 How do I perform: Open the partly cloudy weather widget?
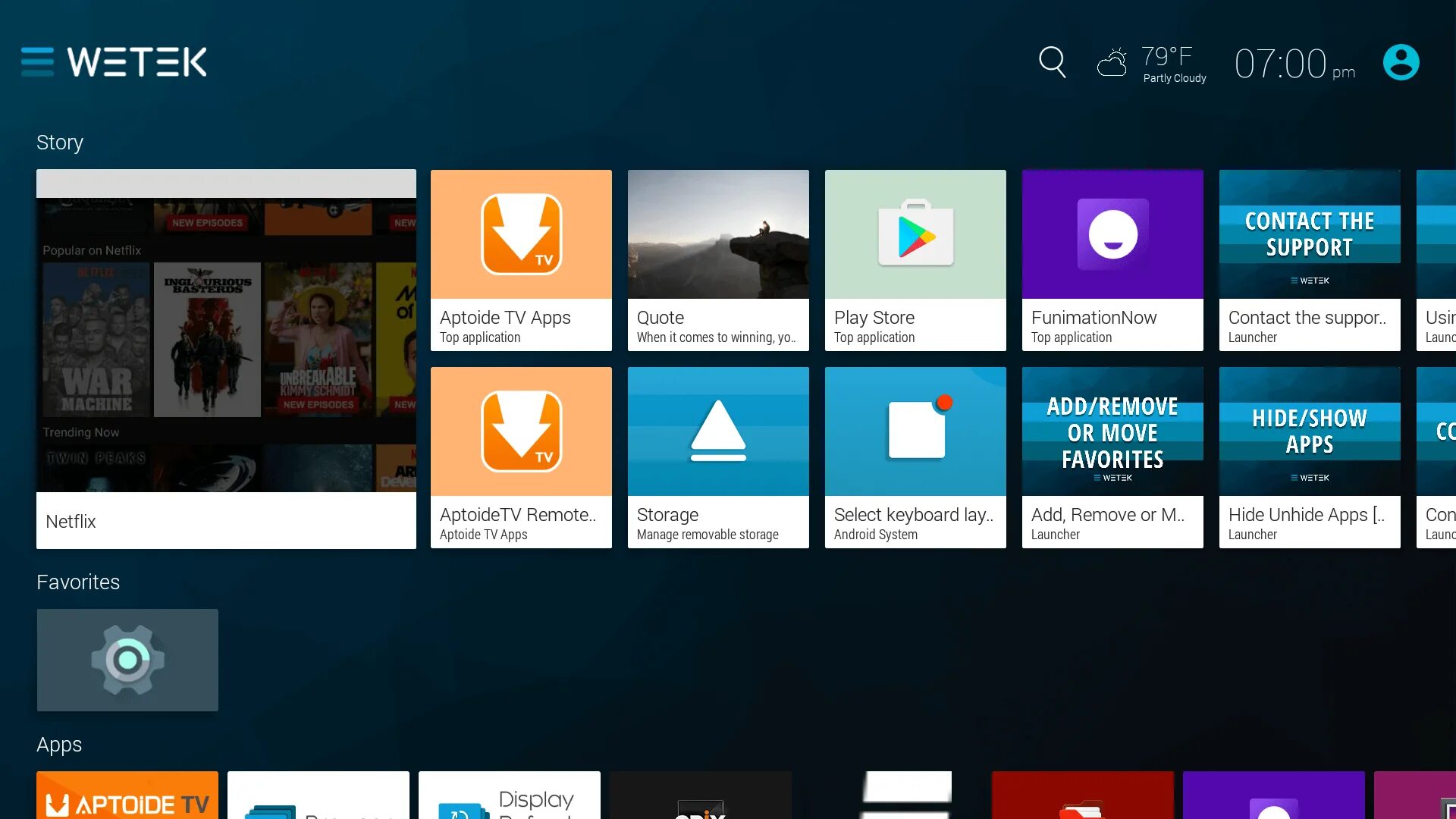[1151, 64]
